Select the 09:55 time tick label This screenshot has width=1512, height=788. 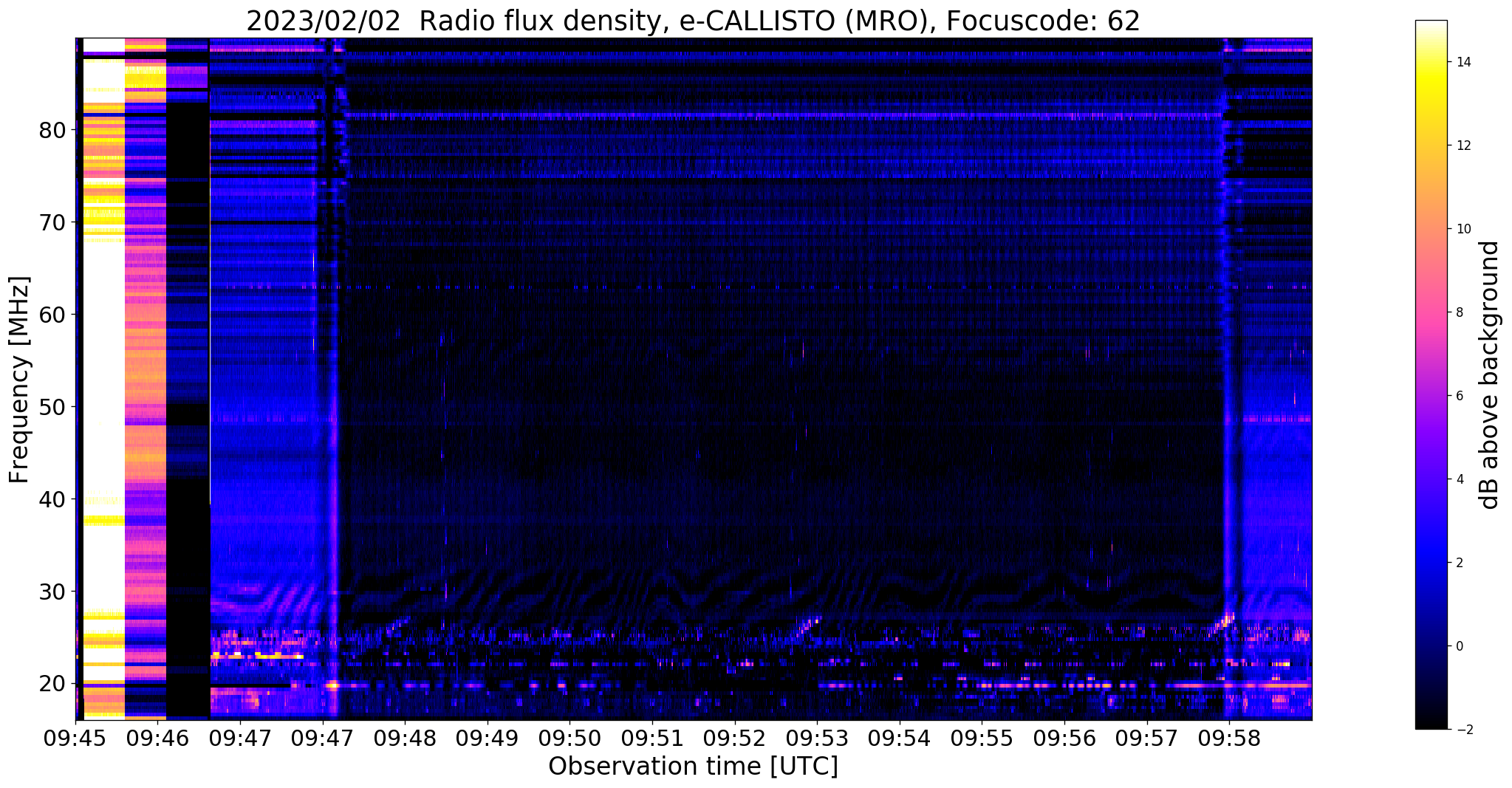coord(982,737)
